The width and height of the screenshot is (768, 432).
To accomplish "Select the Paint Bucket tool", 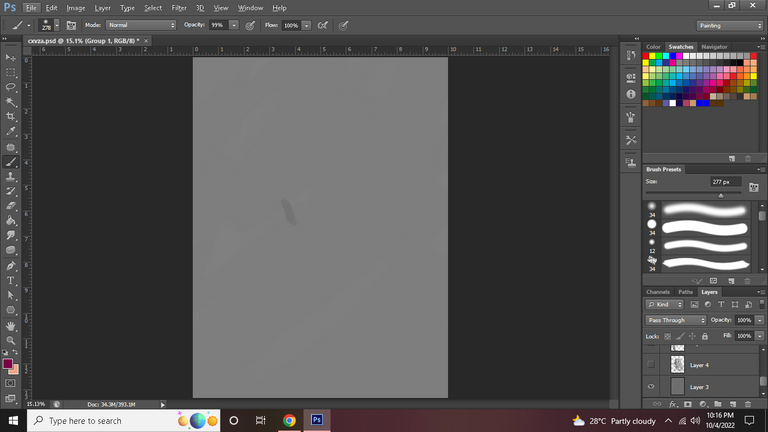I will pos(10,220).
